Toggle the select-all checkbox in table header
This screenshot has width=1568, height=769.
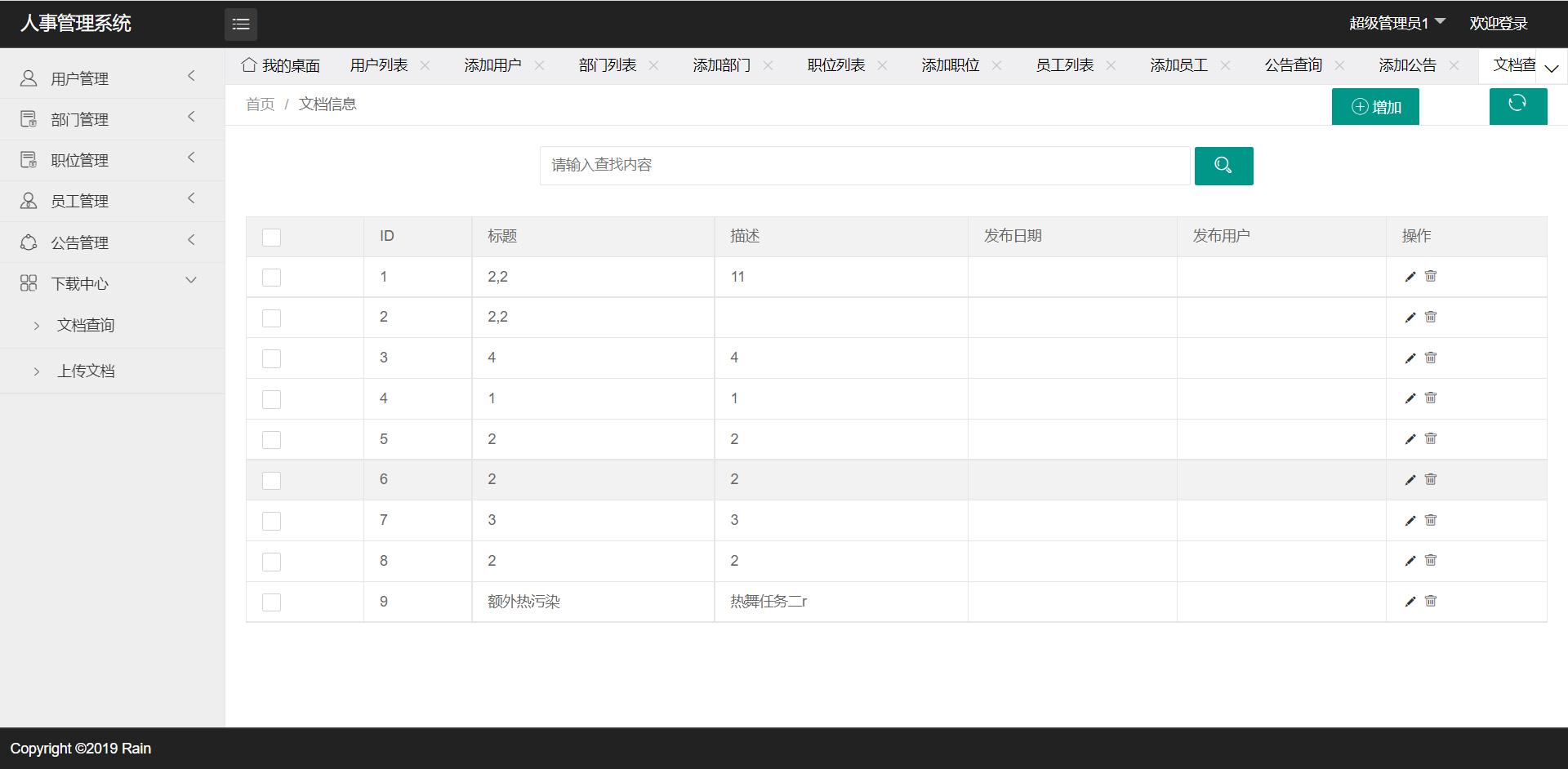coord(271,237)
